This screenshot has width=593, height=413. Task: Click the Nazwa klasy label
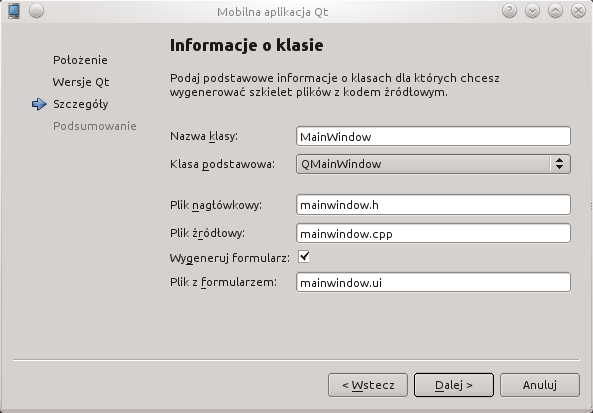204,136
